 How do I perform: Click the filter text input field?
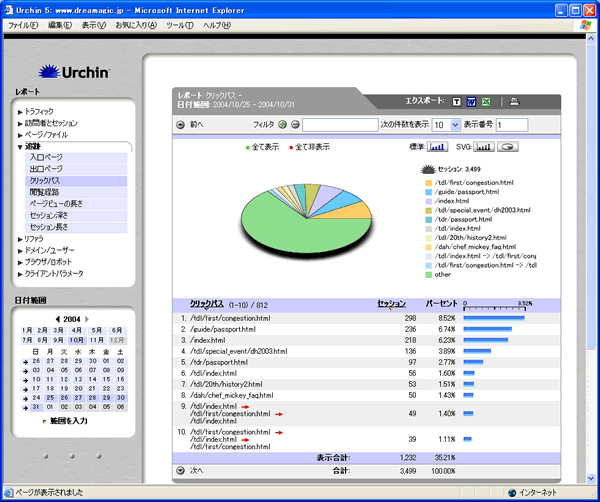click(x=340, y=125)
